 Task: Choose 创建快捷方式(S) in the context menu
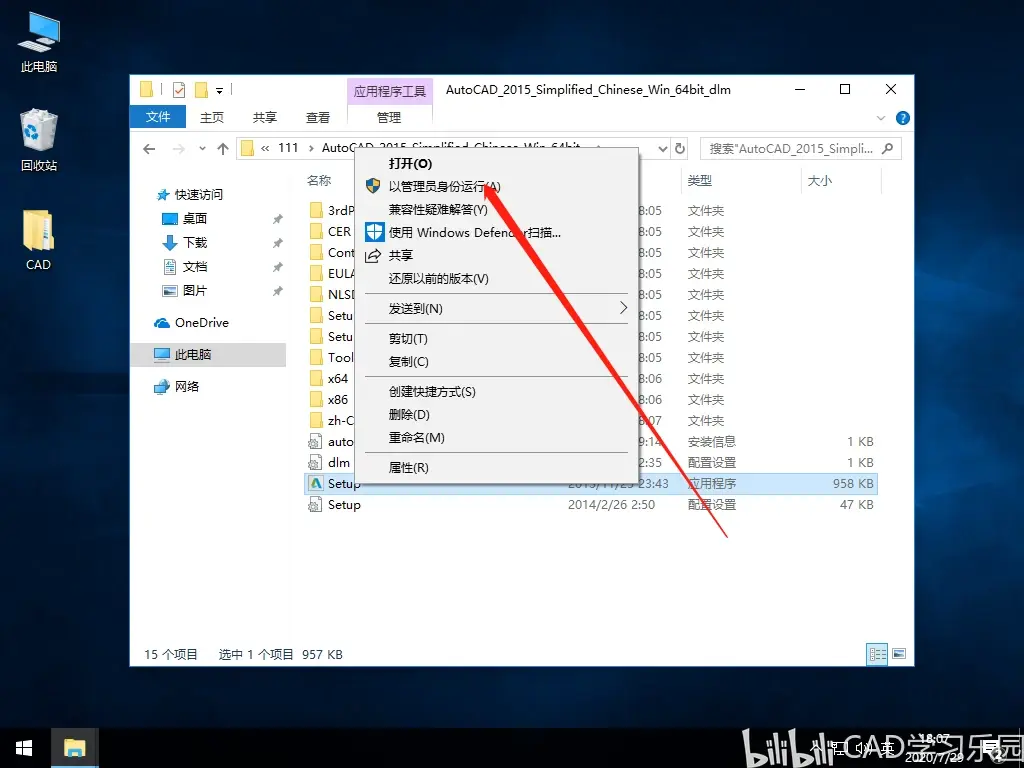coord(496,392)
